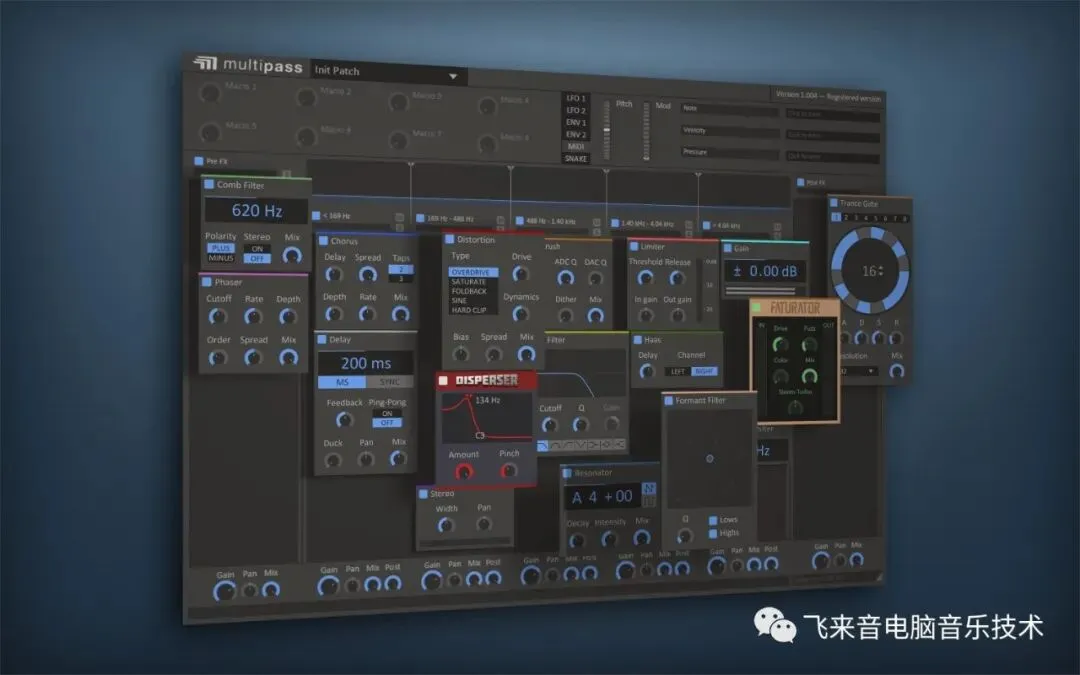Toggle the Phaser power switch
The width and height of the screenshot is (1080, 675).
click(x=206, y=281)
